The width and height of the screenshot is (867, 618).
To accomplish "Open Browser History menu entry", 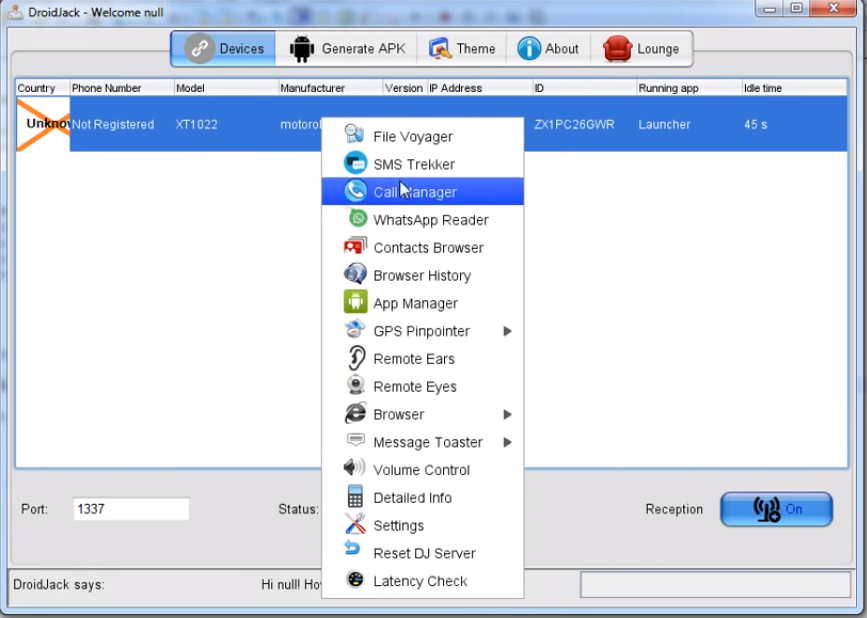I will point(422,275).
